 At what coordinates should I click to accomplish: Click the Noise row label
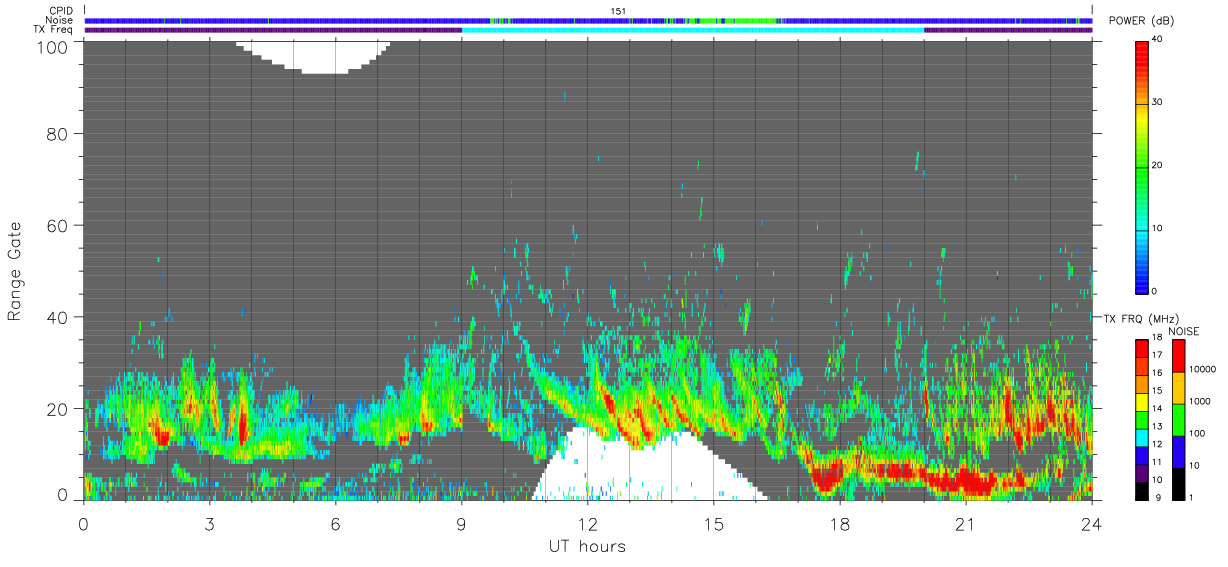click(x=61, y=20)
